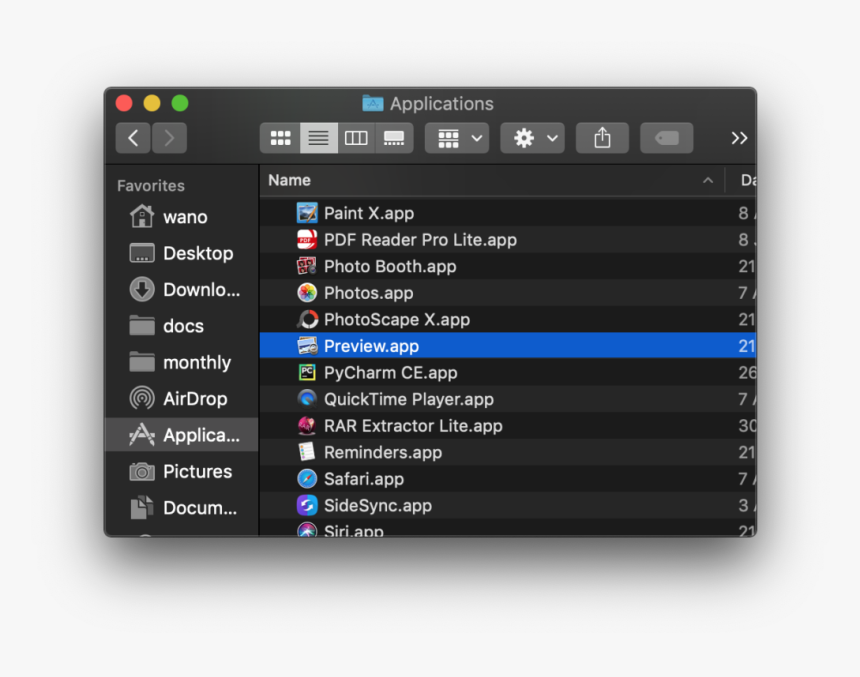
Task: Click the Photos app icon
Action: 307,292
